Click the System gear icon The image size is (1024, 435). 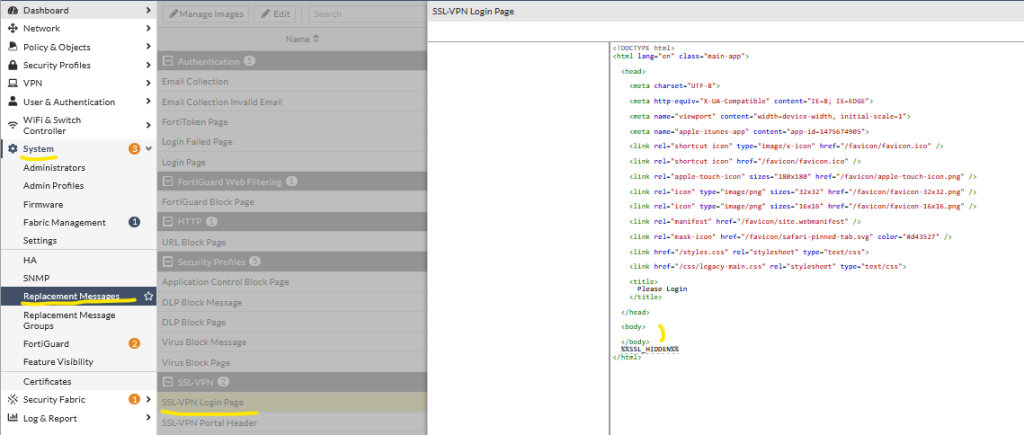coord(12,149)
